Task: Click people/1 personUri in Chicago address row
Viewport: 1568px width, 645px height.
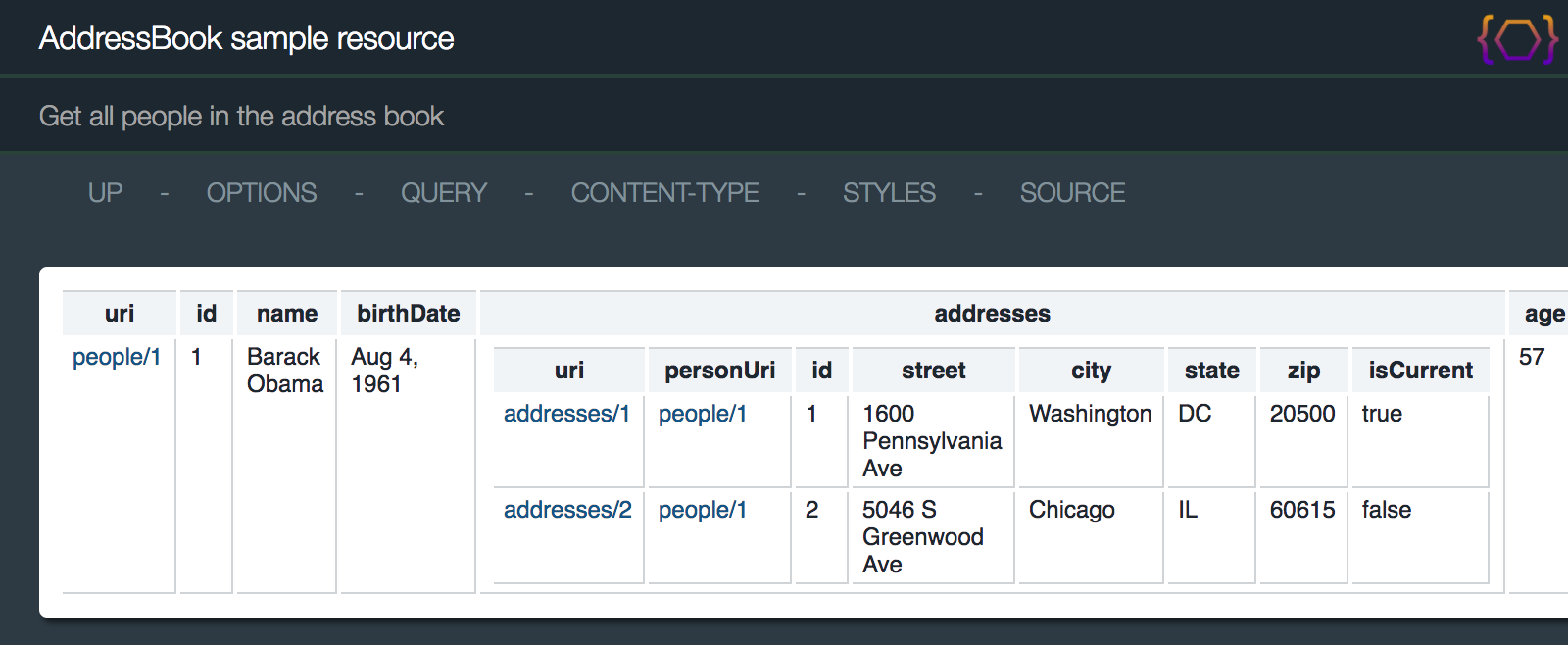Action: coord(703,510)
